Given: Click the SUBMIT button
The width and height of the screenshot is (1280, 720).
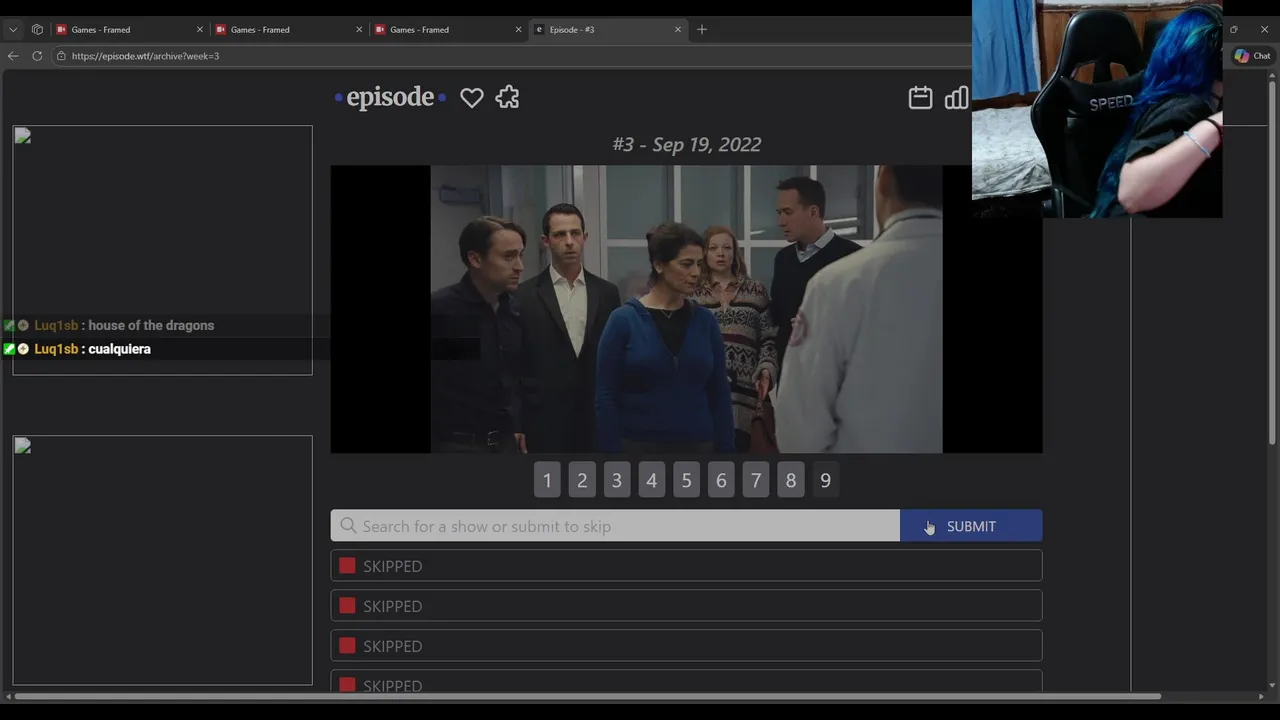Looking at the screenshot, I should [x=971, y=526].
